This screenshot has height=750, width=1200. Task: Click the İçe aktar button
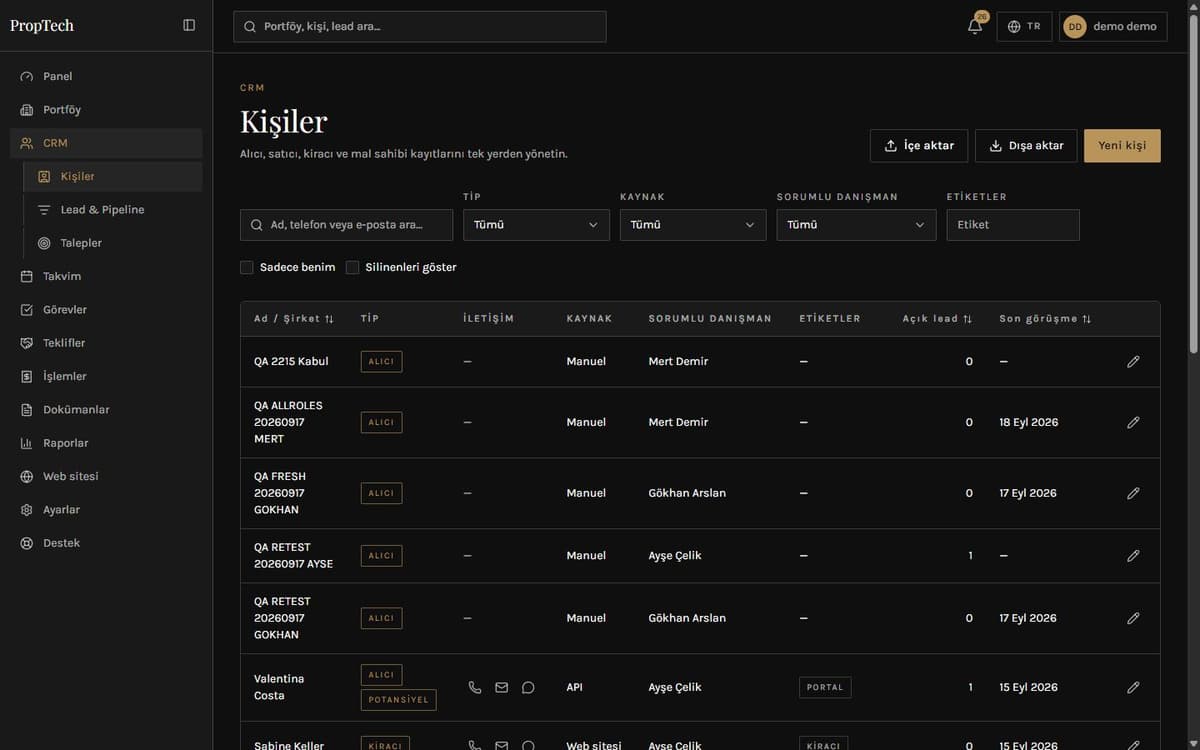919,145
